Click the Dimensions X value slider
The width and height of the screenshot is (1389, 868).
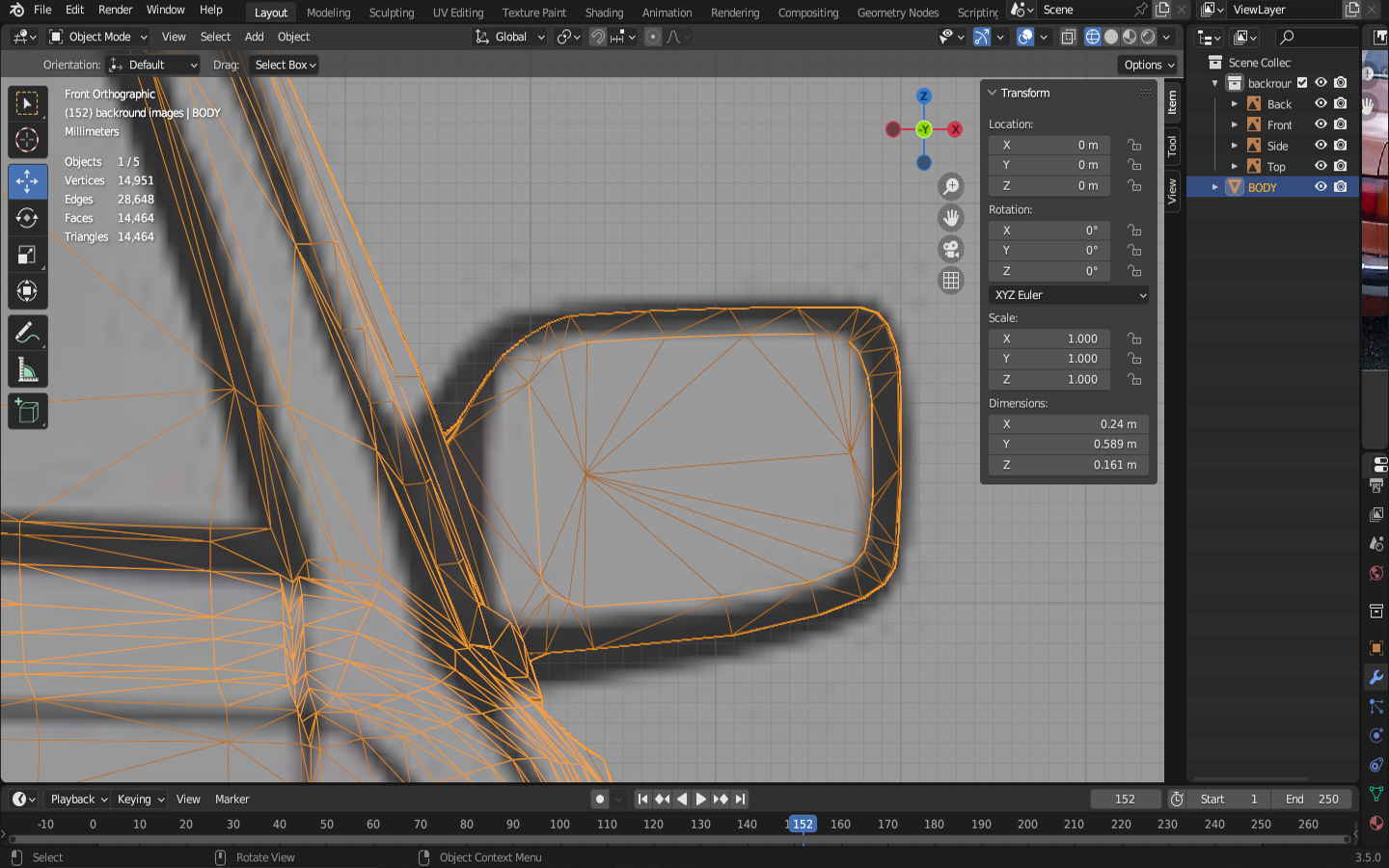tap(1068, 424)
